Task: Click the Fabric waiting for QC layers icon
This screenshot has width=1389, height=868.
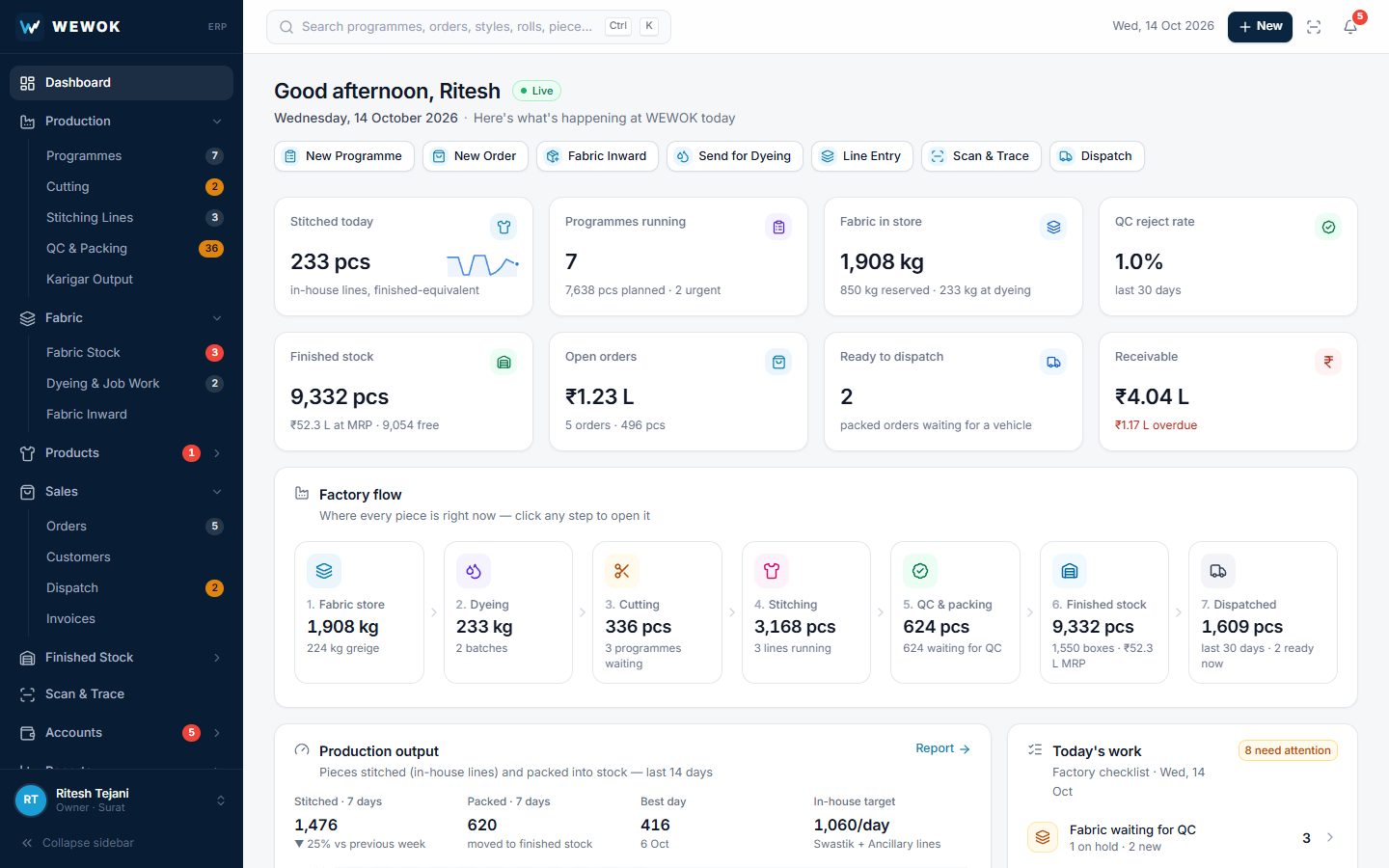Action: pos(1043,837)
